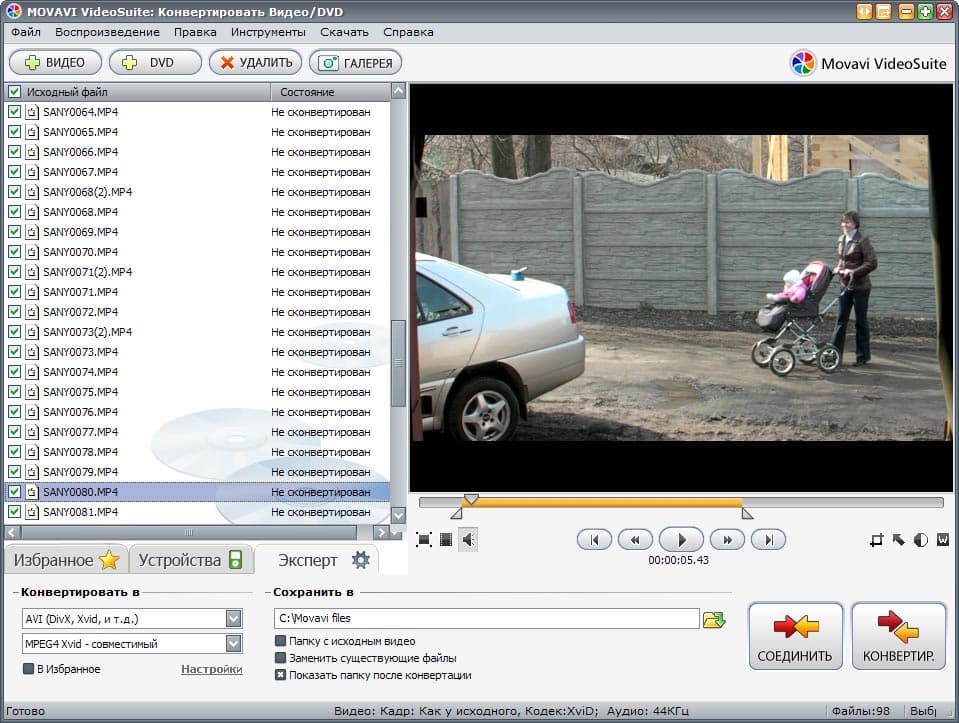
Task: Click the СОЕДИНИТЬ button
Action: click(x=796, y=636)
